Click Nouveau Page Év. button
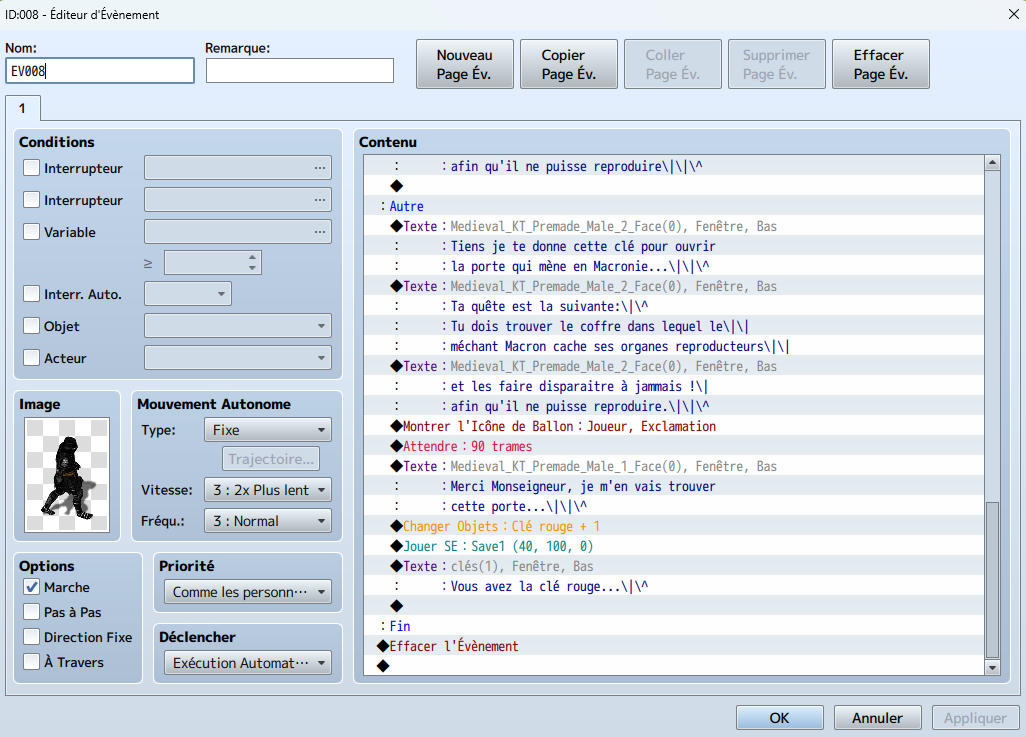This screenshot has height=737, width=1026. pos(465,65)
